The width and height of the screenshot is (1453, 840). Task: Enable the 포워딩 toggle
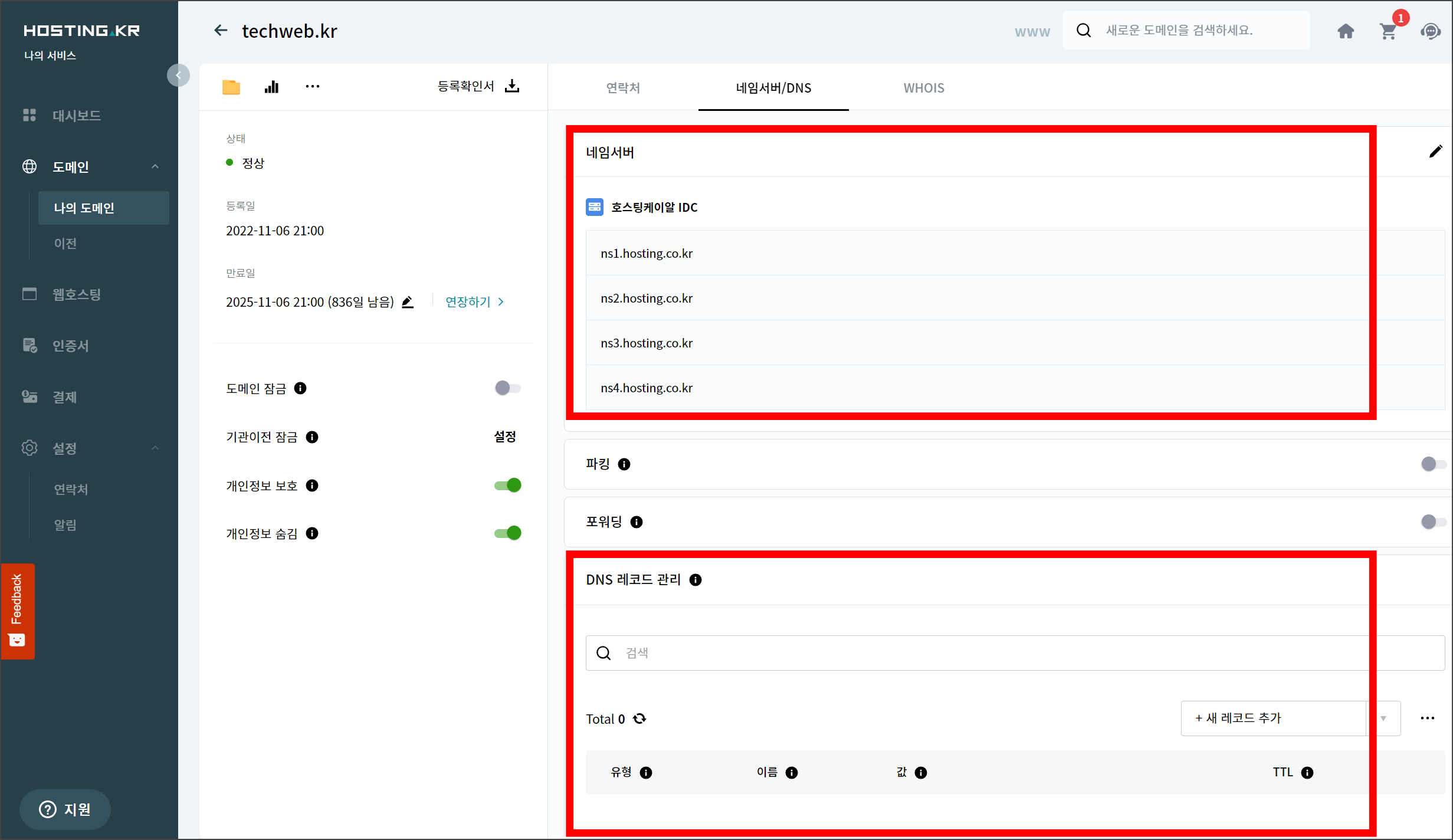pos(1434,522)
